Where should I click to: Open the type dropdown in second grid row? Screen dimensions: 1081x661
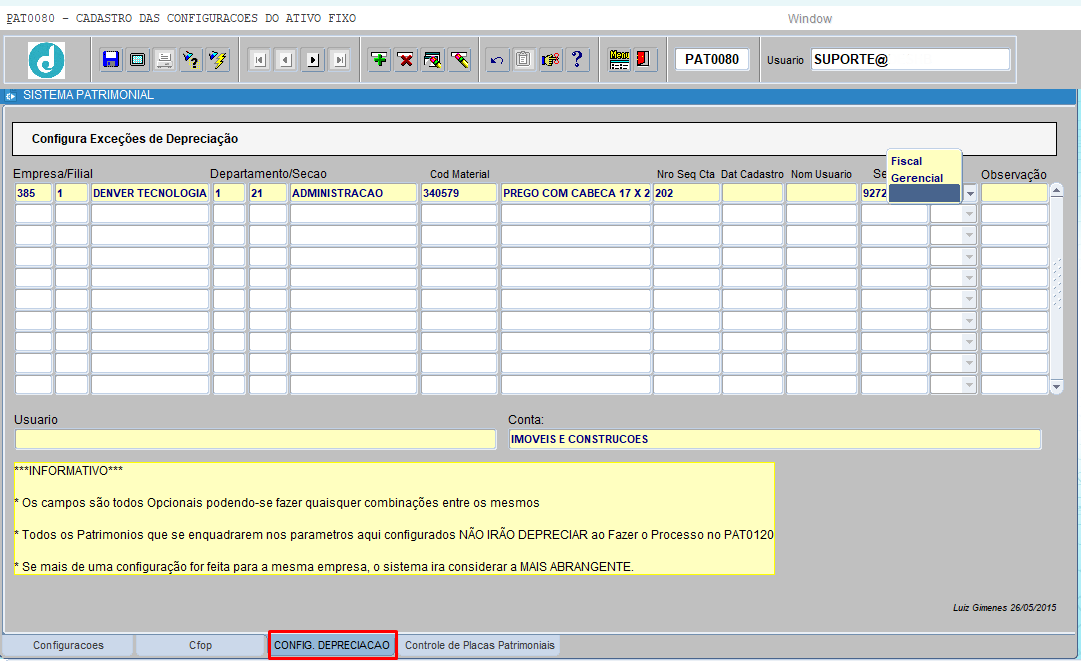coord(969,214)
